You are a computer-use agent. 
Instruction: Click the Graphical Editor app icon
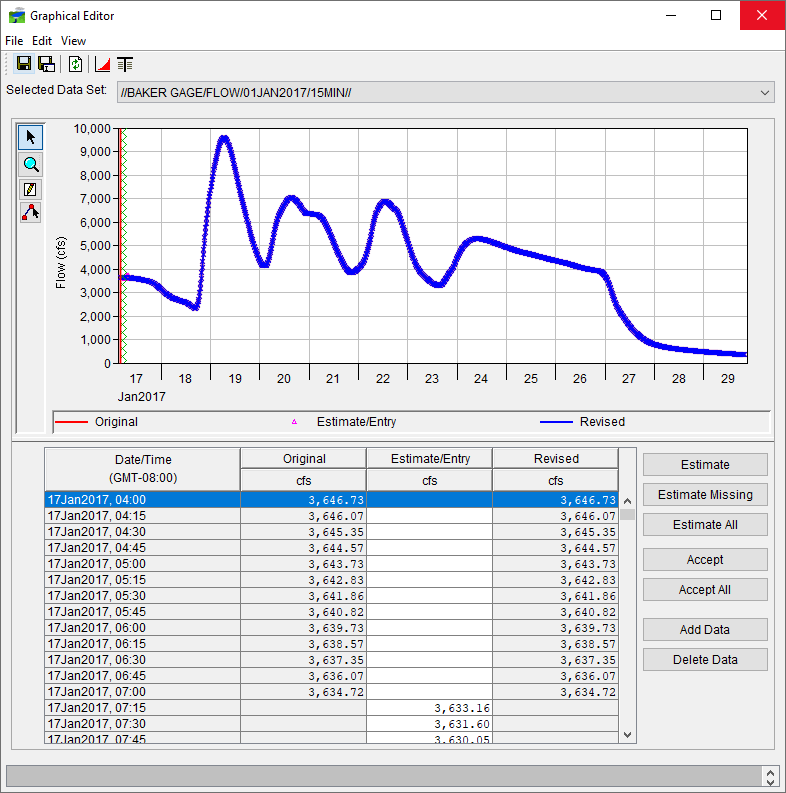[17, 16]
